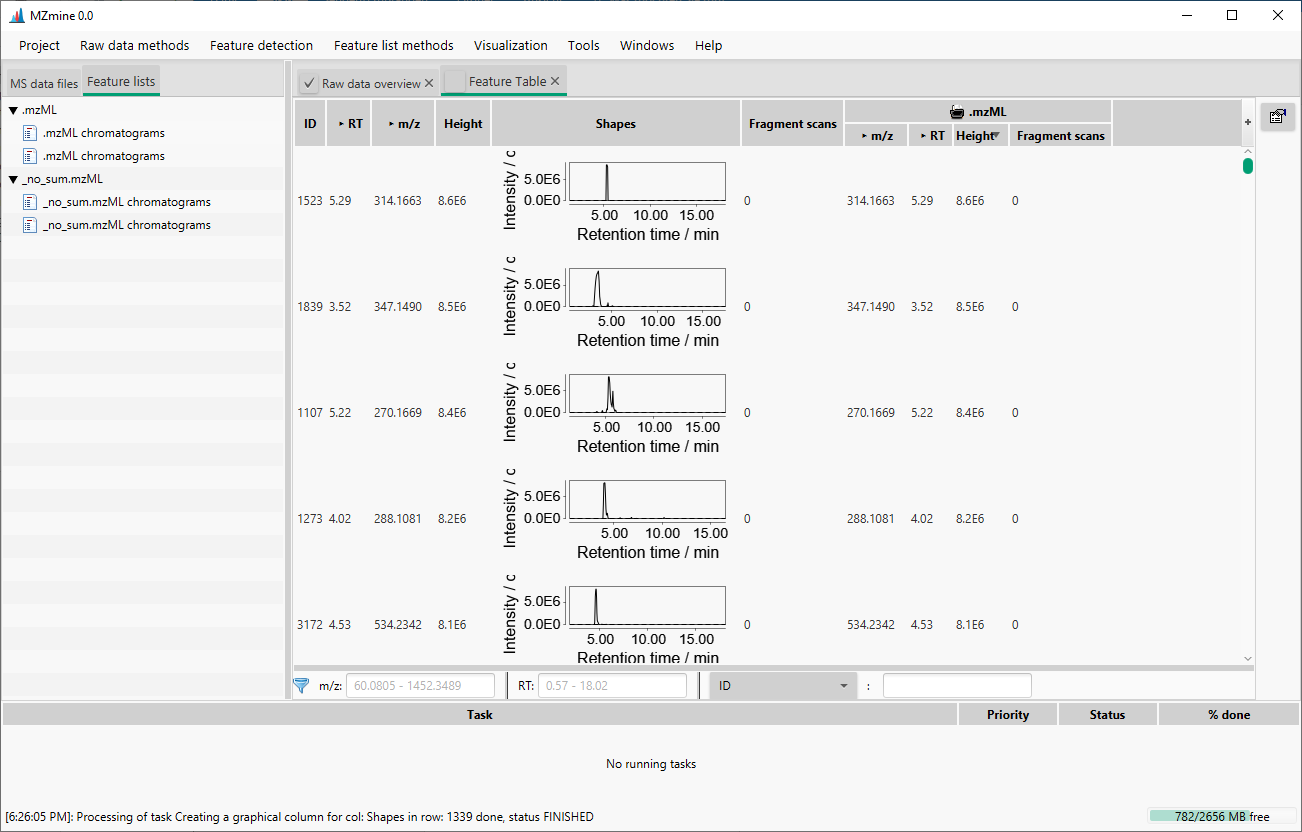The width and height of the screenshot is (1302, 832).
Task: Click the document icon beside the first ".mzML chromatograms" entry
Action: point(29,132)
